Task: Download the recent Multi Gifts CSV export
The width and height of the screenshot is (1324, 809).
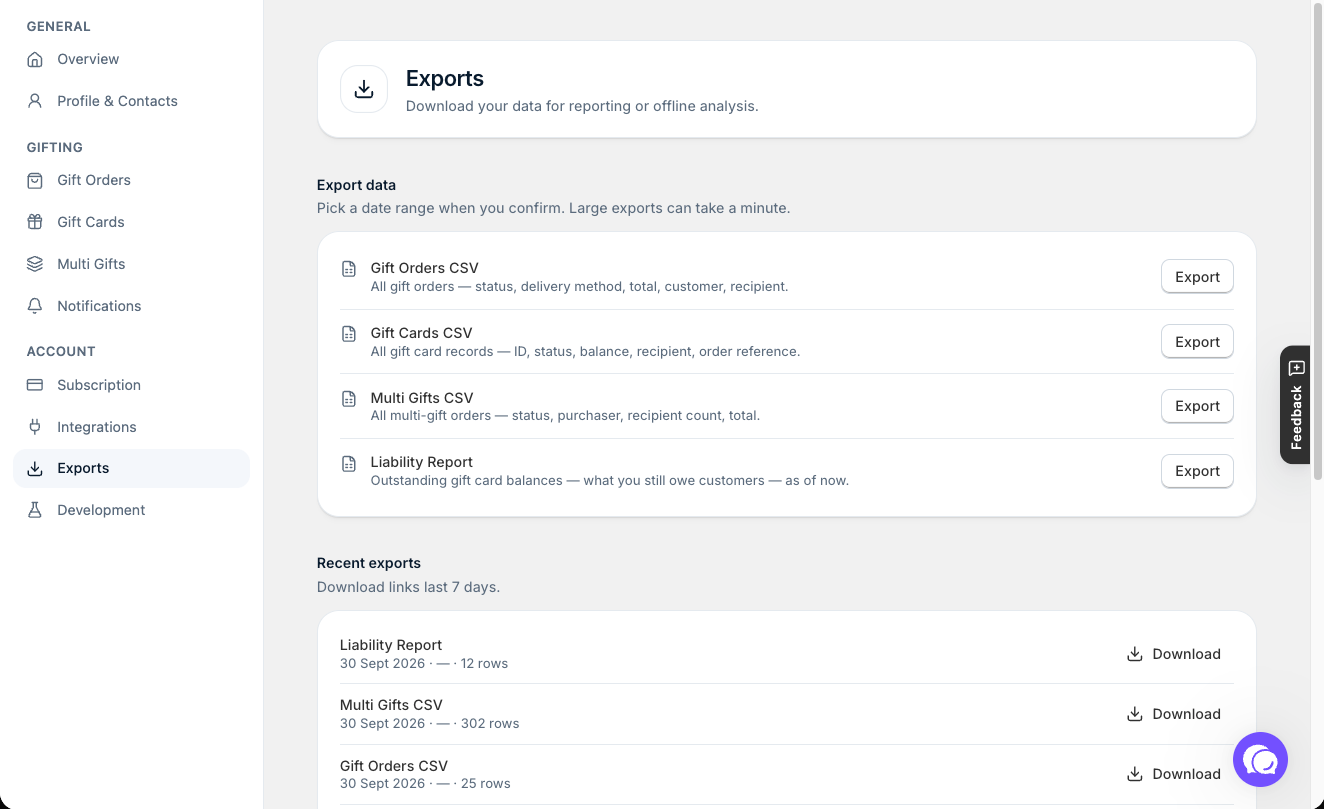Action: pos(1174,714)
